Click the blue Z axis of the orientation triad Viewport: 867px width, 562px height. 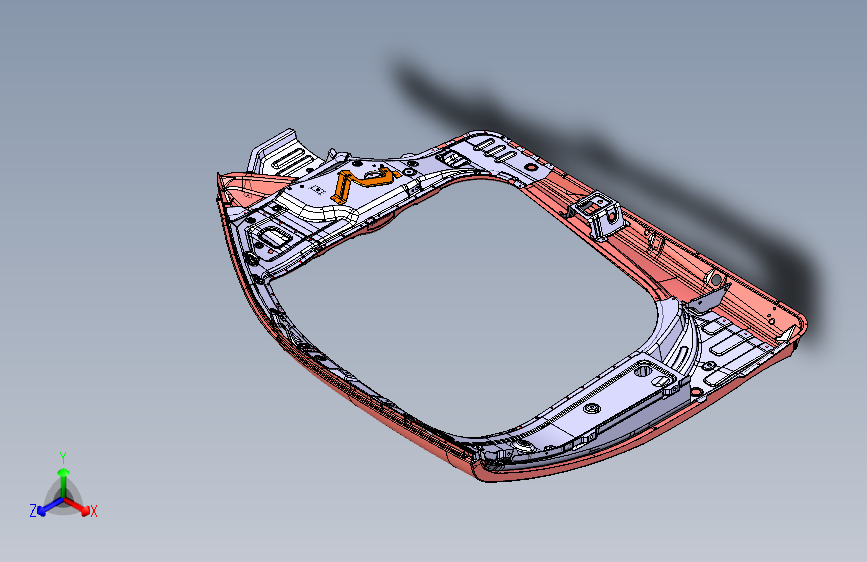click(x=50, y=507)
